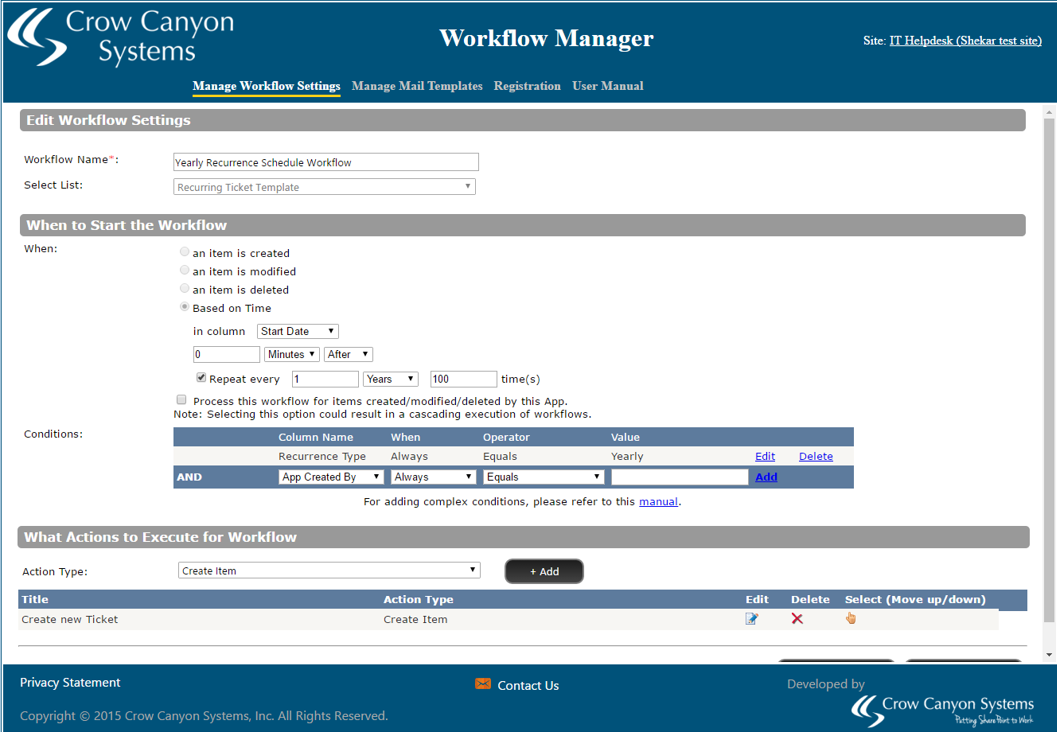Select the 'Based on Time' radio button
Image resolution: width=1057 pixels, height=732 pixels.
(184, 307)
